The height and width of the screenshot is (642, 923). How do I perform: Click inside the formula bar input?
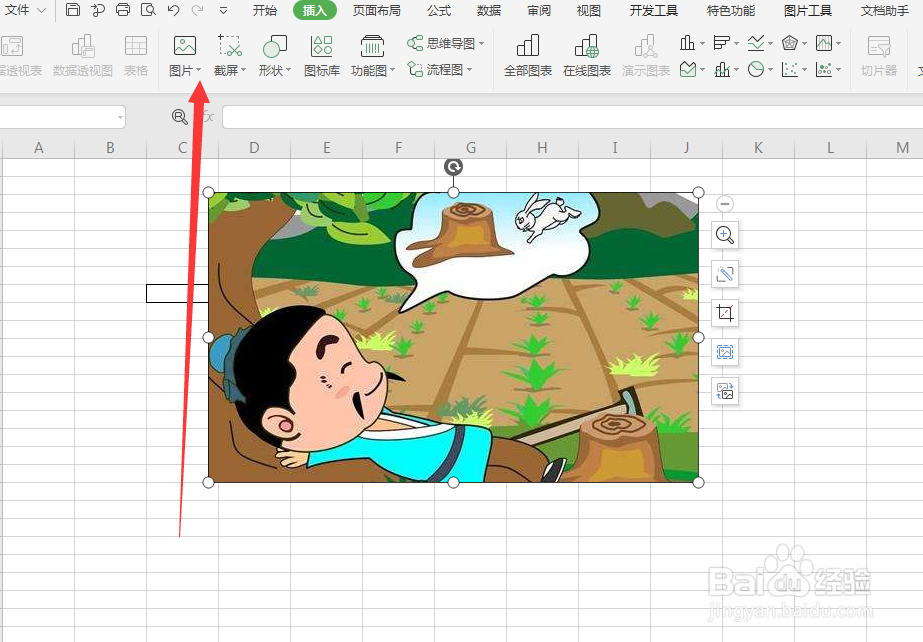pyautogui.click(x=572, y=117)
